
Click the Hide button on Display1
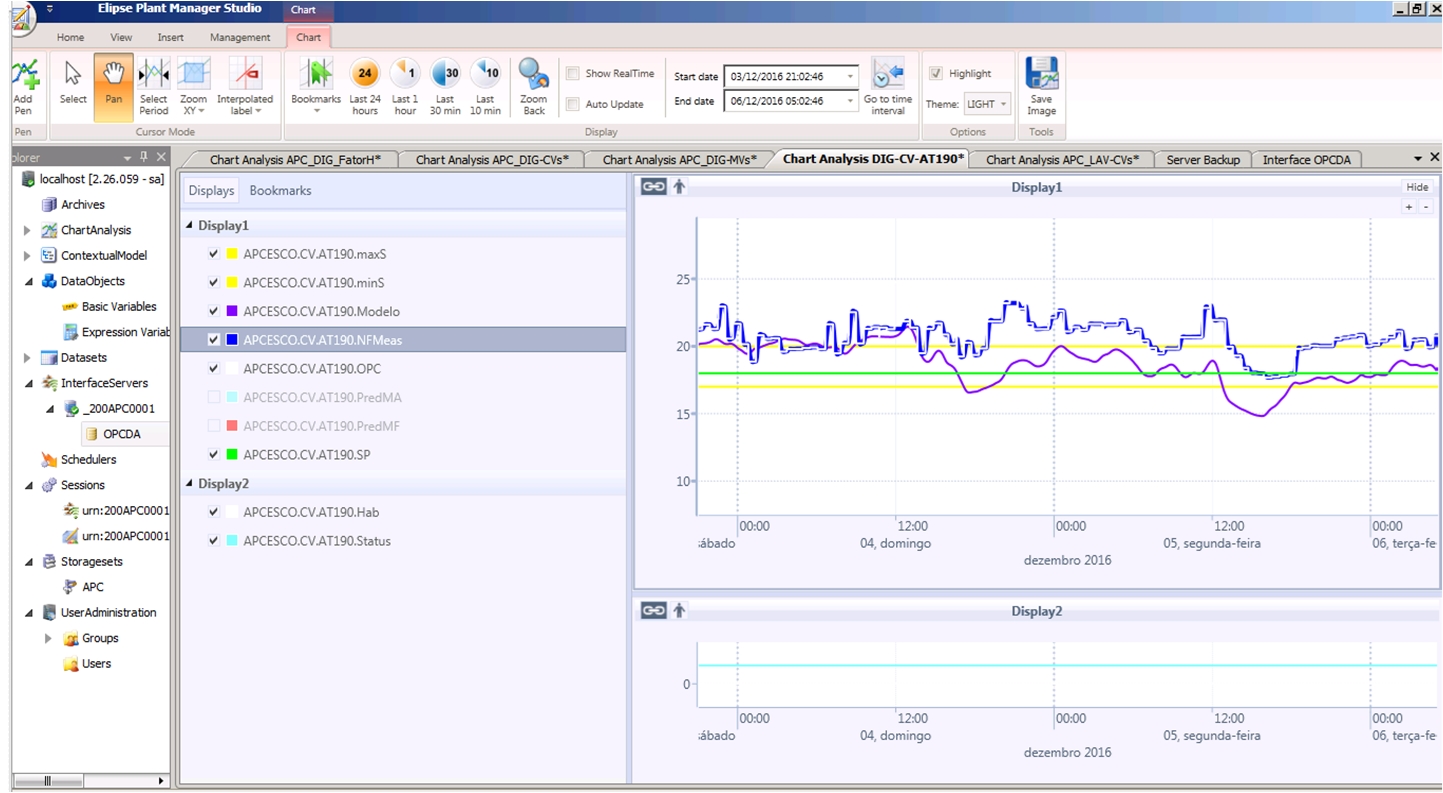tap(1417, 187)
